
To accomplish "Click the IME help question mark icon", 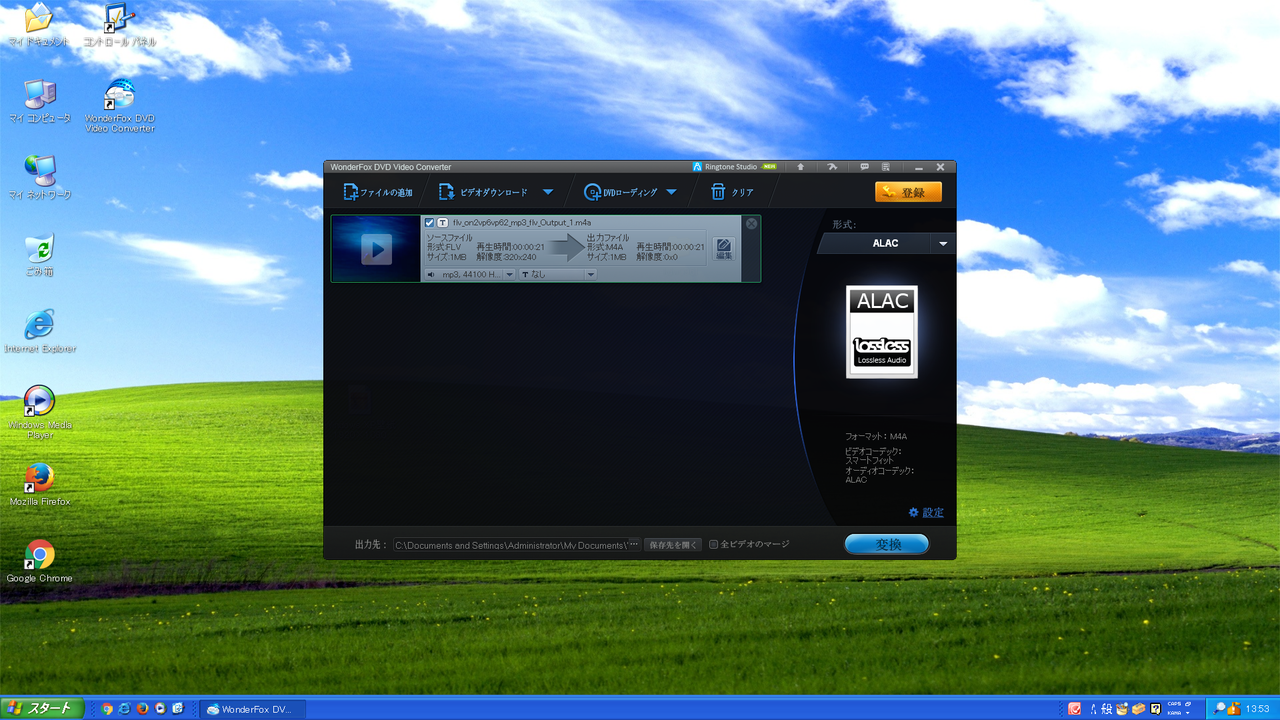I will click(x=1155, y=709).
